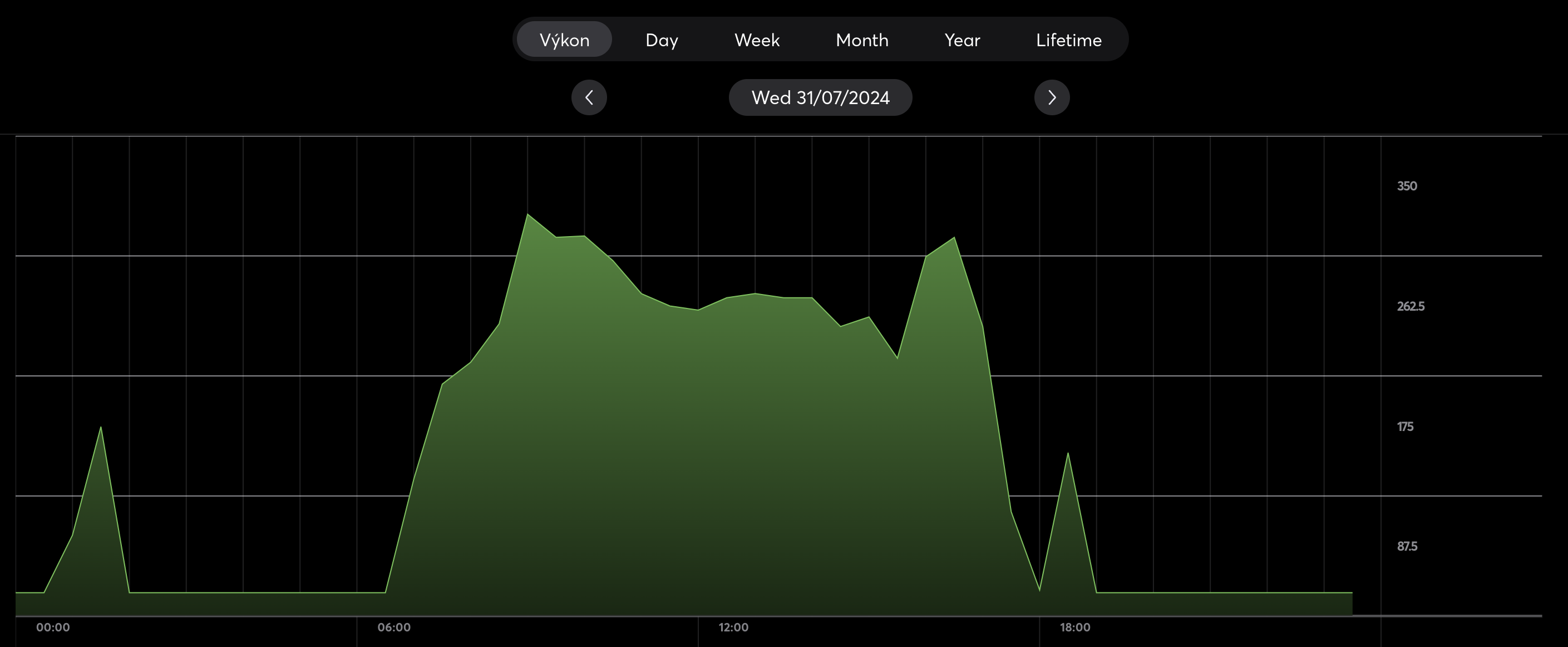Click the 06:00 time axis label
The height and width of the screenshot is (647, 1568).
pyautogui.click(x=394, y=628)
